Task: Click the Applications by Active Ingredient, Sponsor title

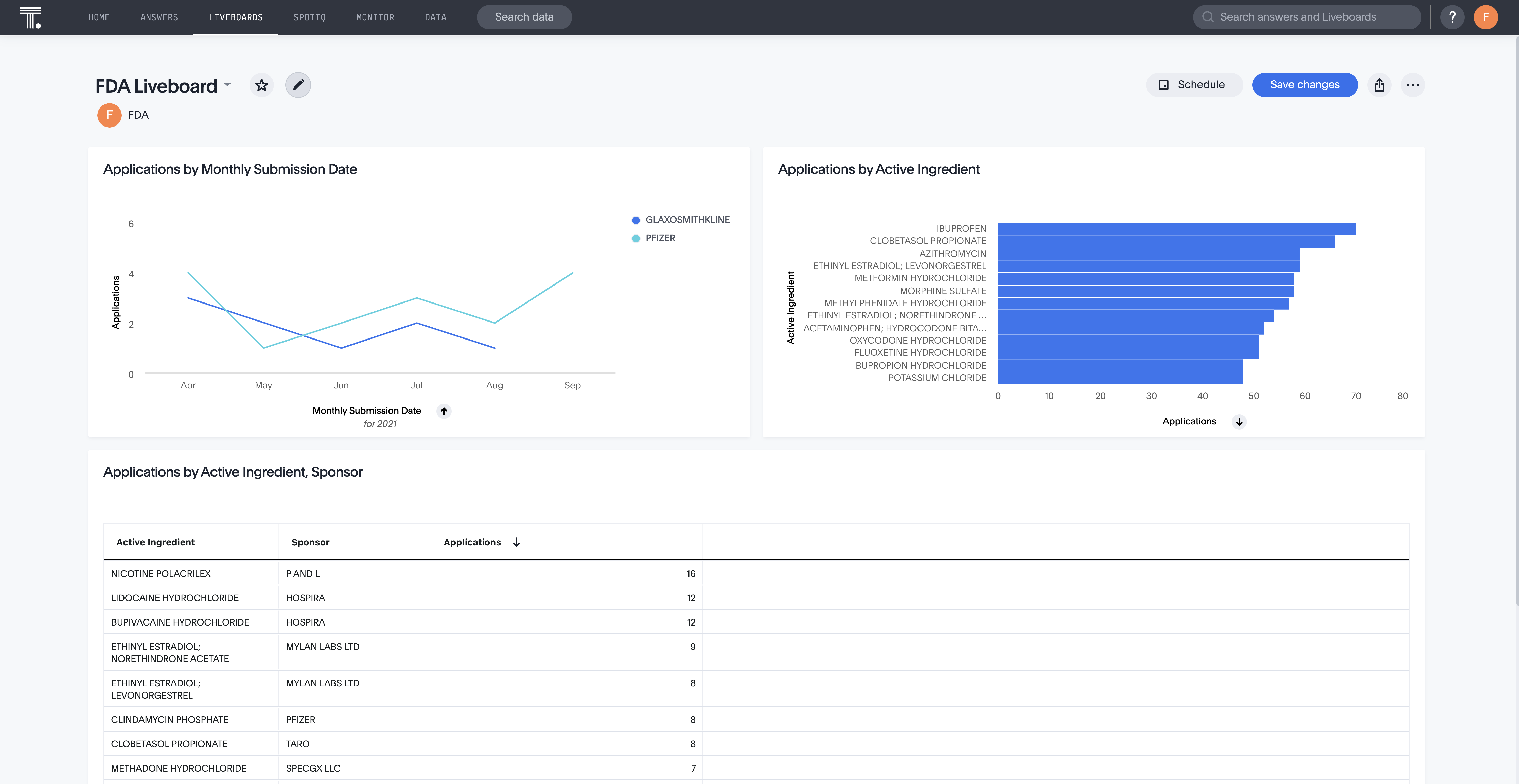Action: pos(233,472)
